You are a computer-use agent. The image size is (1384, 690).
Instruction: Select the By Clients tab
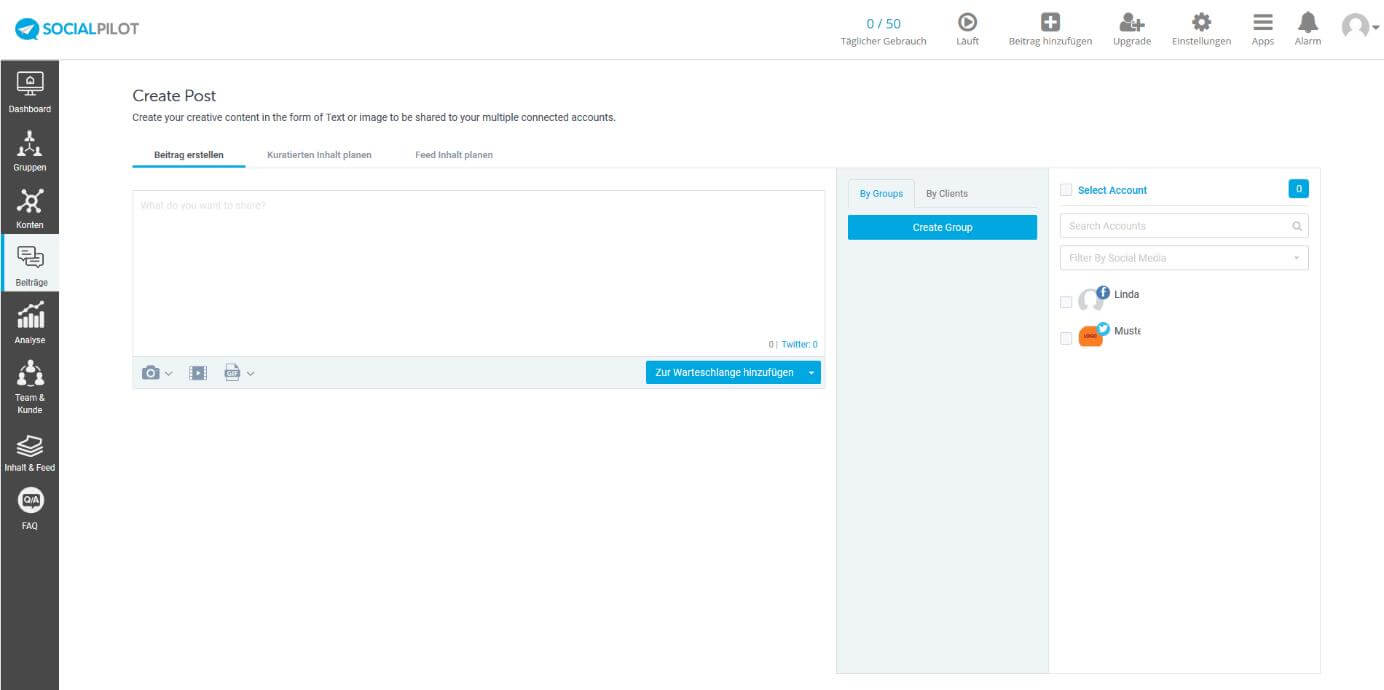pos(947,194)
